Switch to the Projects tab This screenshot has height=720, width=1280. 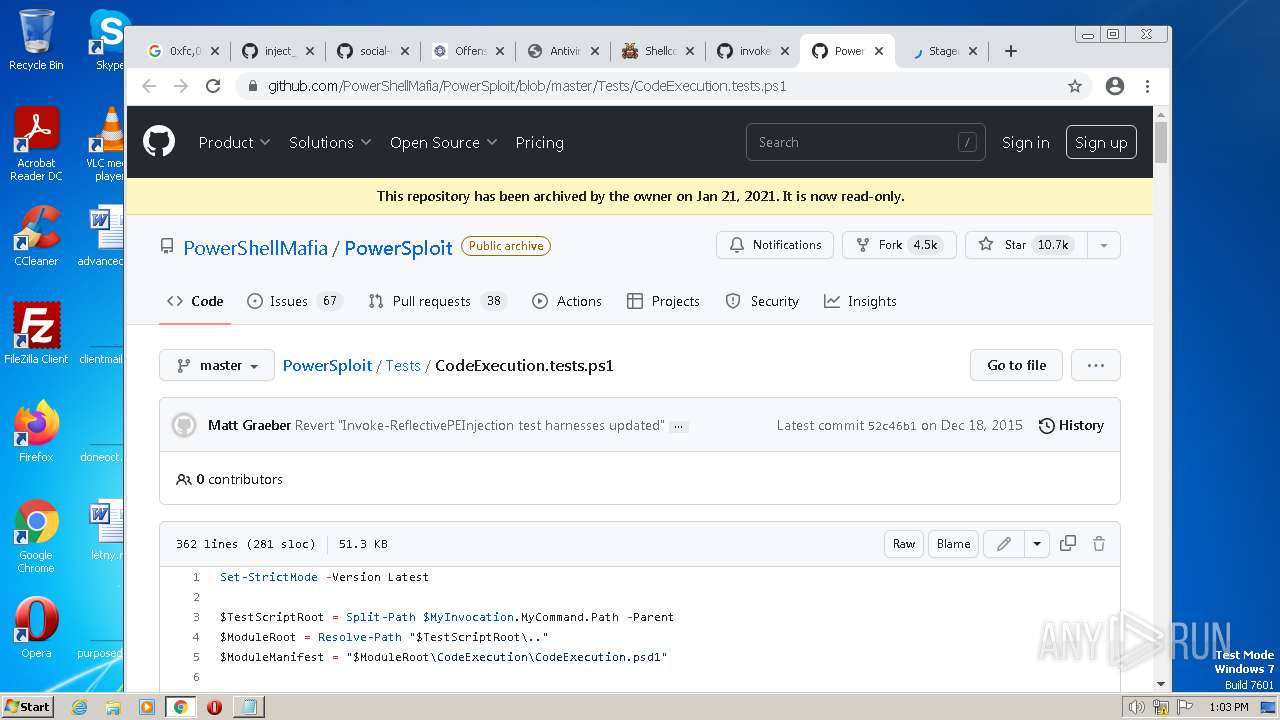click(663, 301)
